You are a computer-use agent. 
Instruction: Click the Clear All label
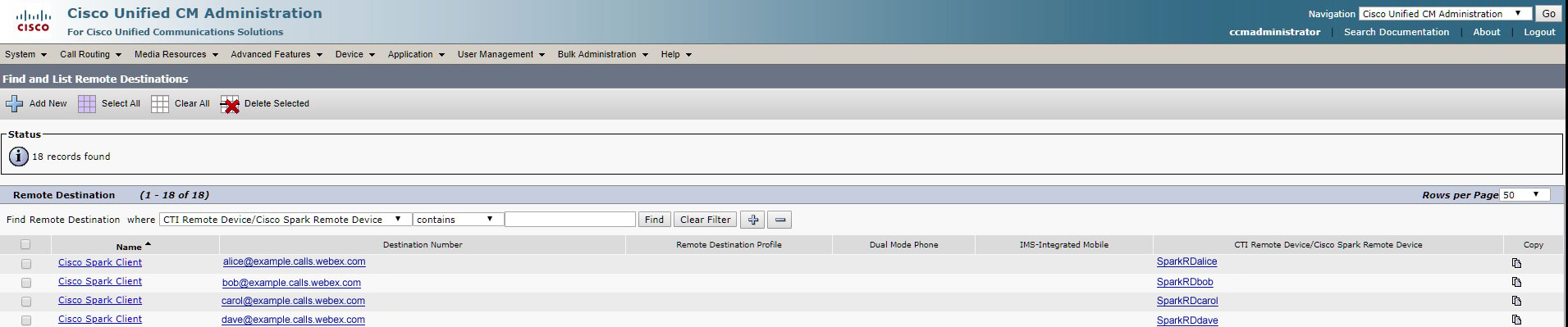pos(192,104)
